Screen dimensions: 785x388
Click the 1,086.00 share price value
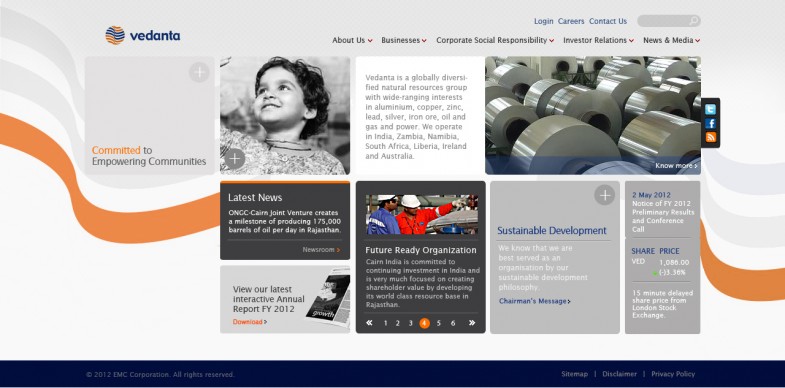coord(674,262)
